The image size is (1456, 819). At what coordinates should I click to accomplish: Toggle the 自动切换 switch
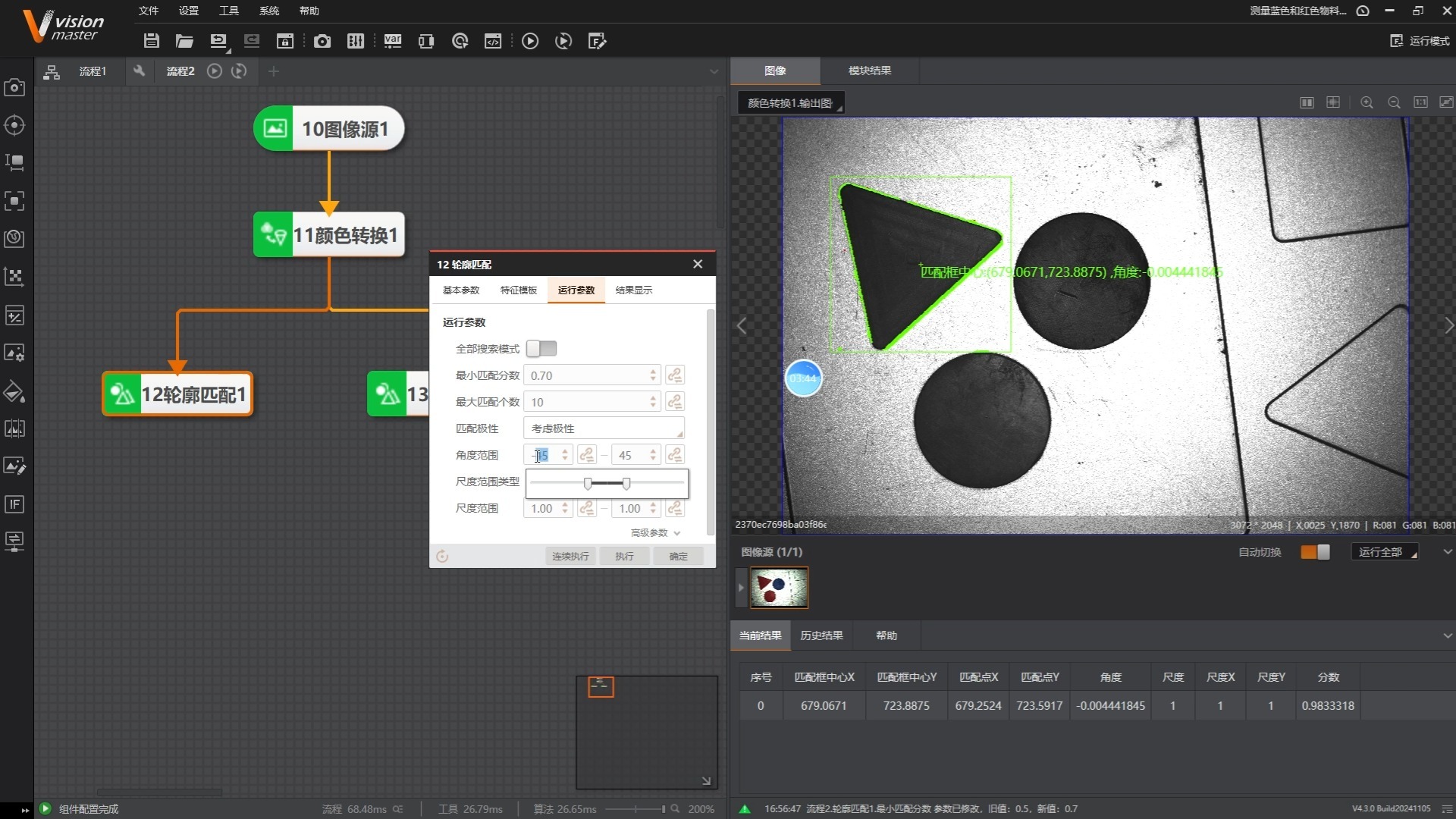(x=1315, y=552)
